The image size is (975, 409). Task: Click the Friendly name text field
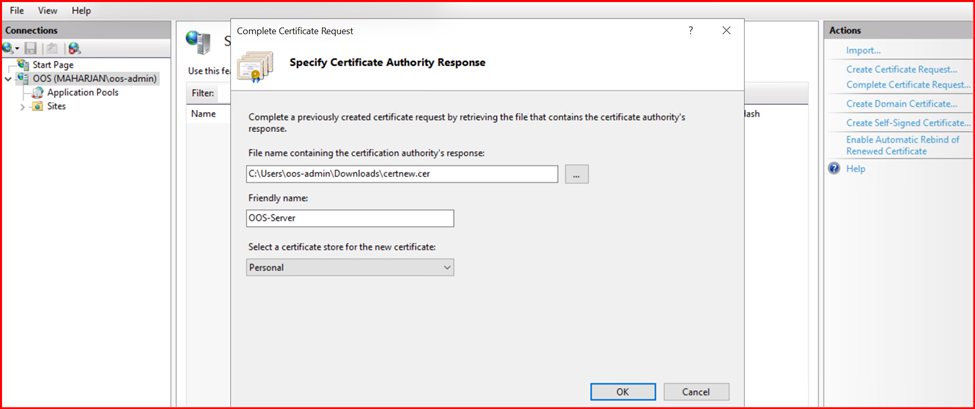tap(350, 218)
